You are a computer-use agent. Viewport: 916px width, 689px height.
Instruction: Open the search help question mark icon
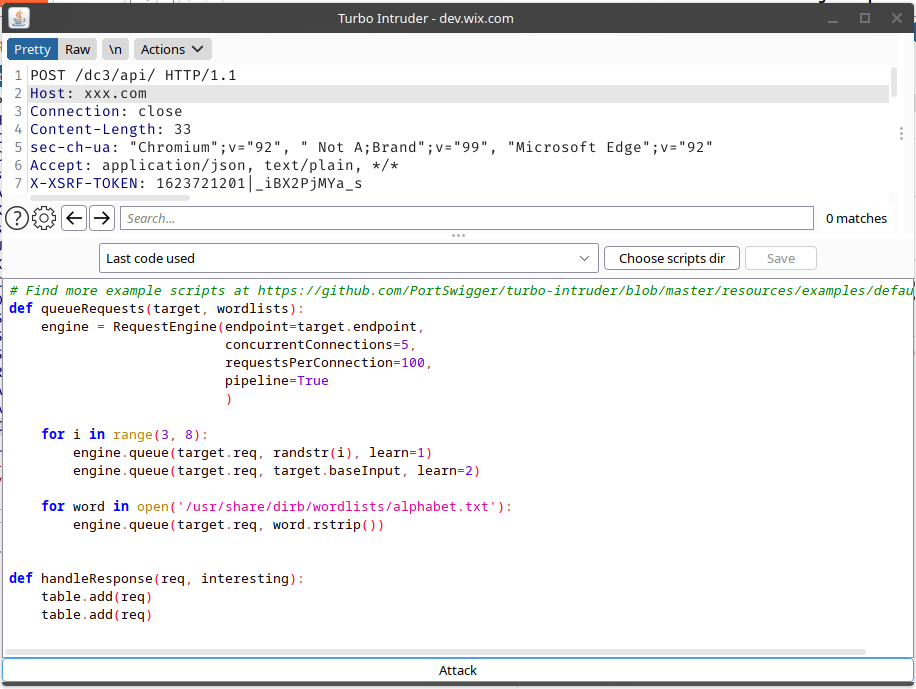coord(16,218)
